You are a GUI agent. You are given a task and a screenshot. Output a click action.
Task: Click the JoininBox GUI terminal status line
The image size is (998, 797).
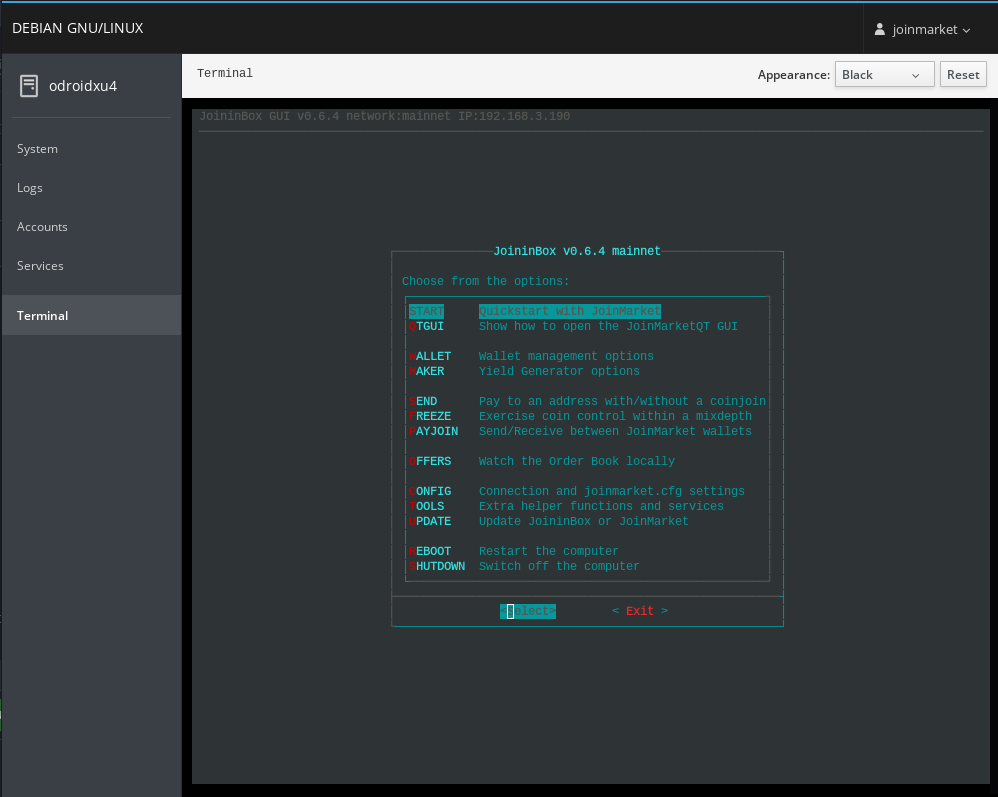[x=384, y=116]
